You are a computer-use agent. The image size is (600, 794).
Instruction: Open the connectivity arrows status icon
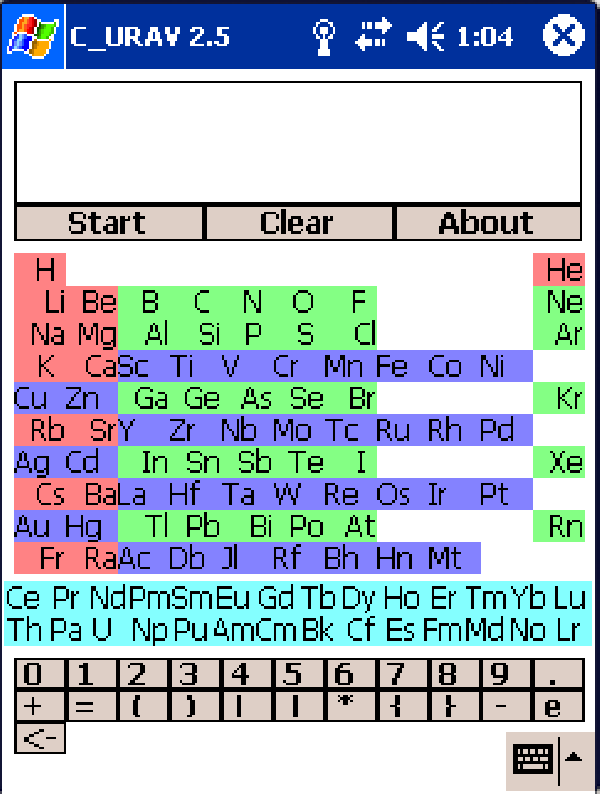(373, 35)
